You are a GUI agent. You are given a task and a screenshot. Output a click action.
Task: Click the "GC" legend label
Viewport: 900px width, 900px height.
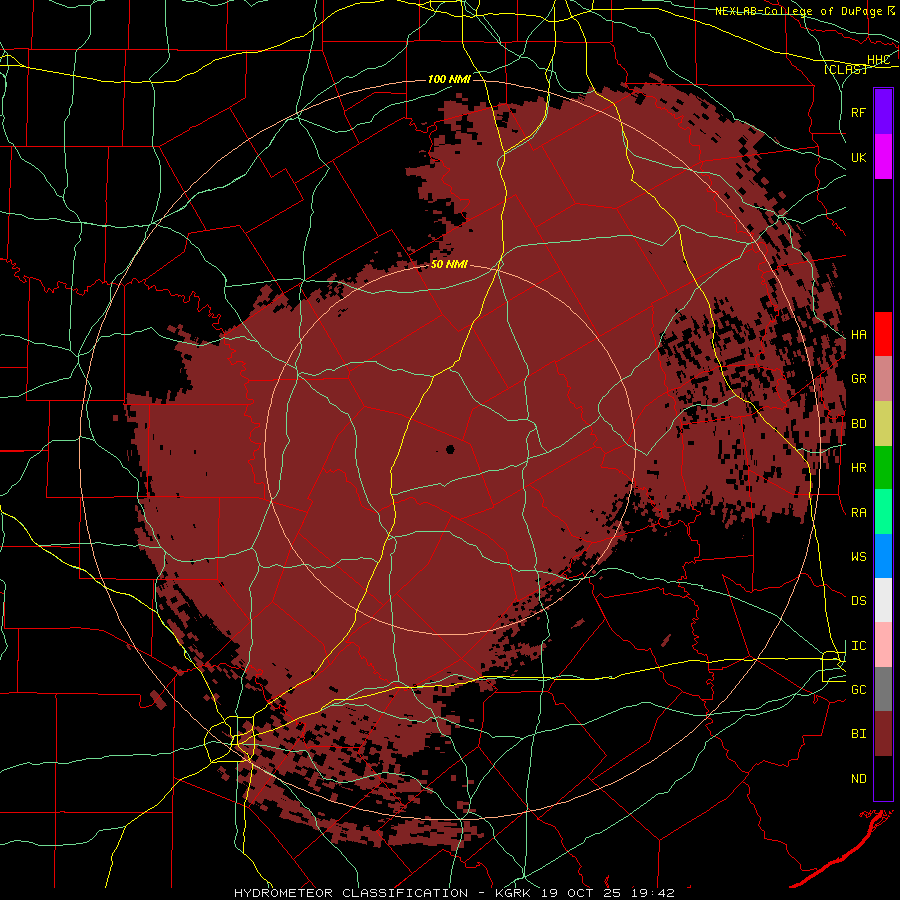pos(859,690)
